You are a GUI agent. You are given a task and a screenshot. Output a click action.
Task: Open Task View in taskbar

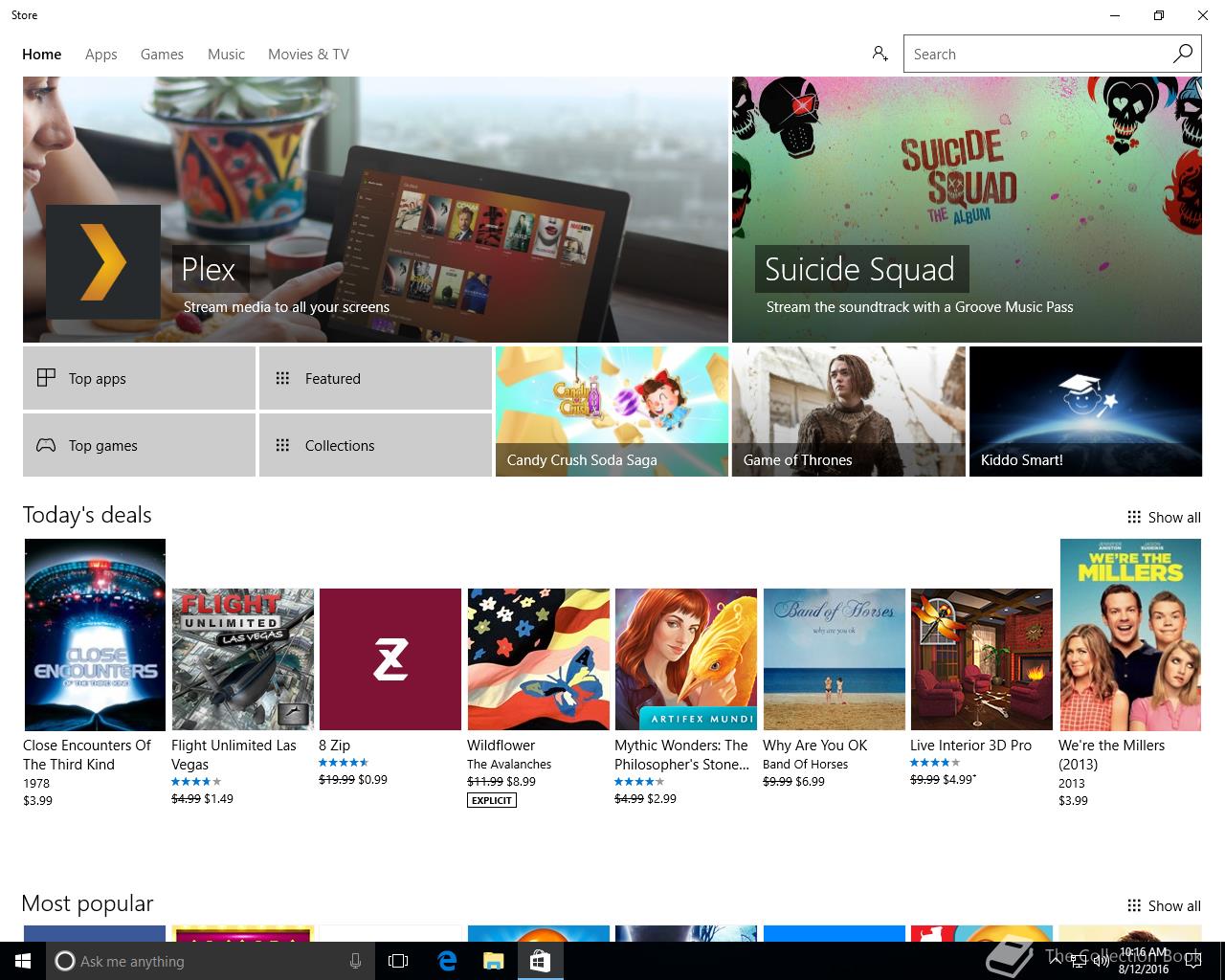(398, 961)
